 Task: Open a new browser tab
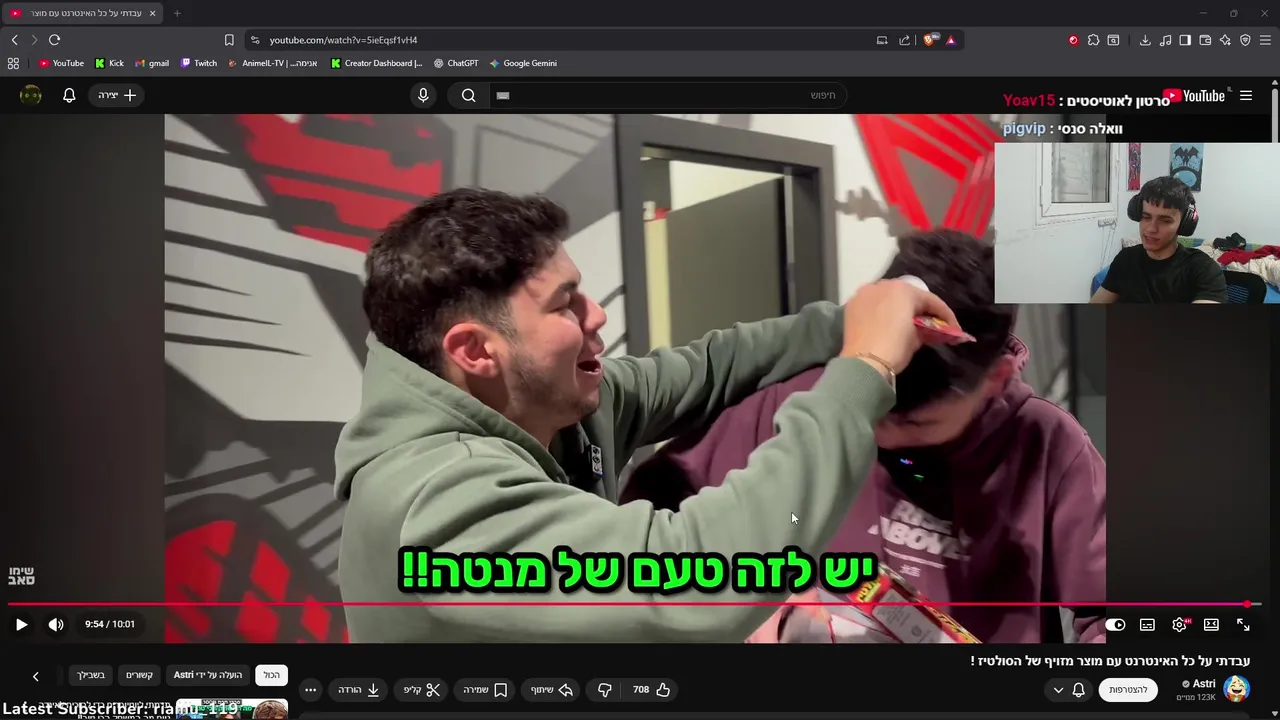pos(177,13)
